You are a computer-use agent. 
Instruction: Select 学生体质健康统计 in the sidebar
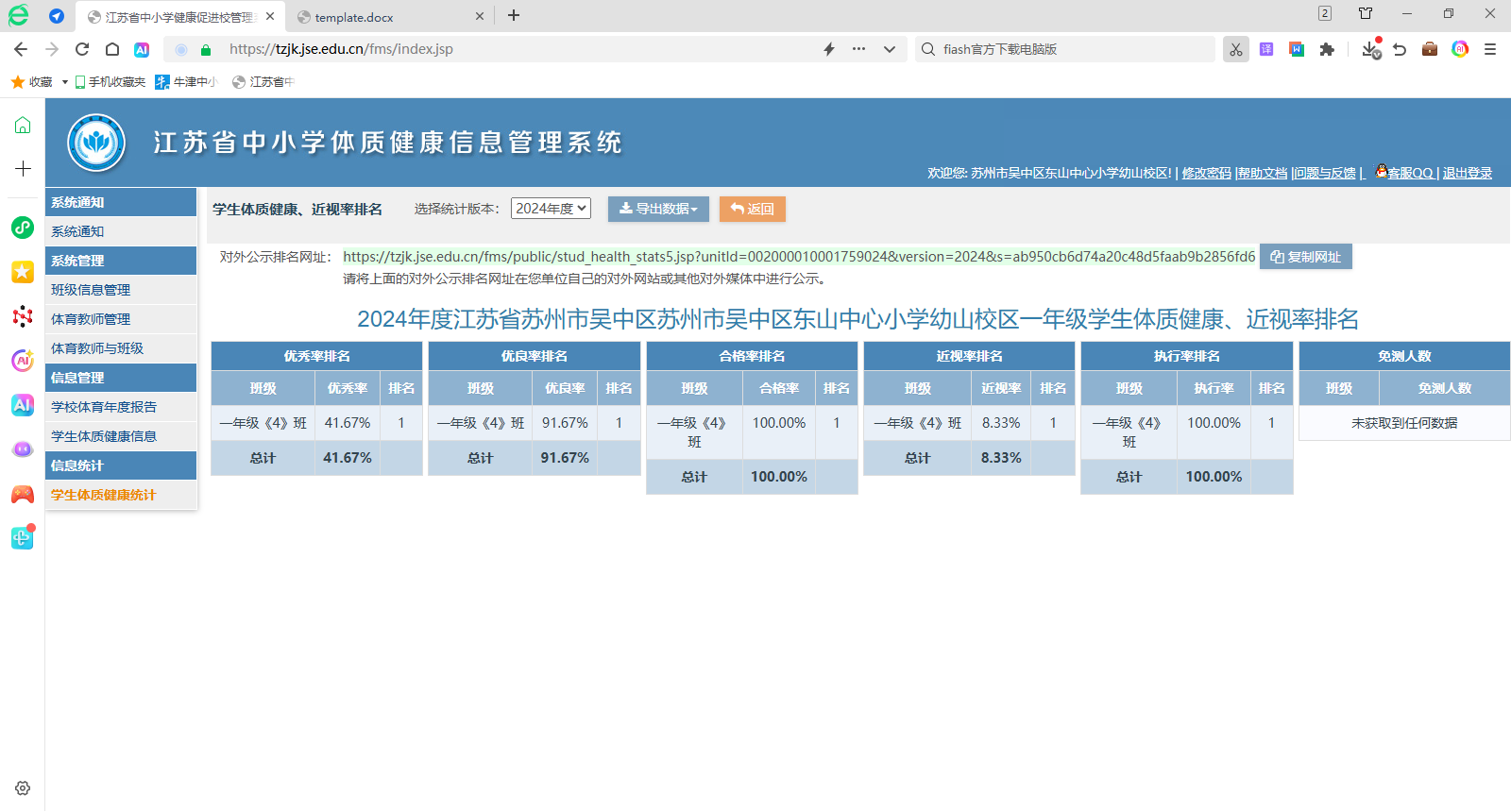(x=104, y=495)
